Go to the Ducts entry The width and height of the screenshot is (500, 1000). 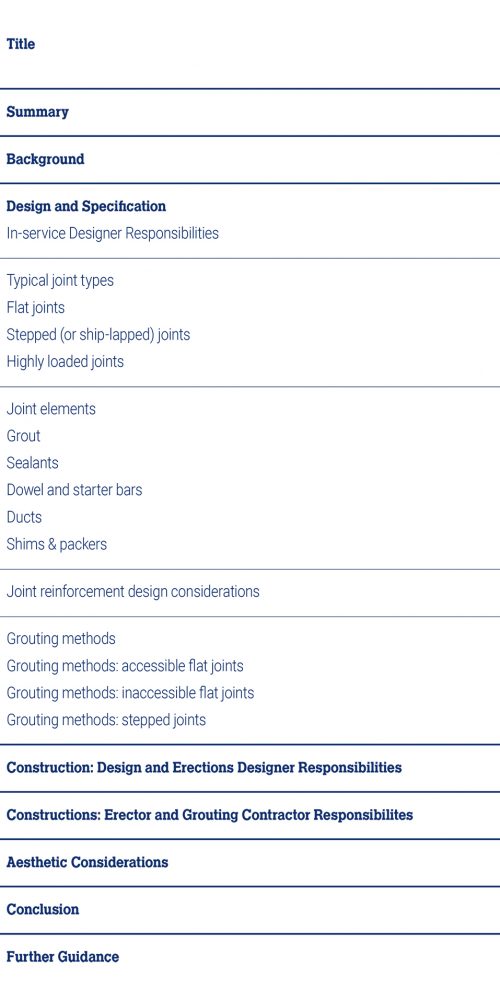pyautogui.click(x=24, y=517)
